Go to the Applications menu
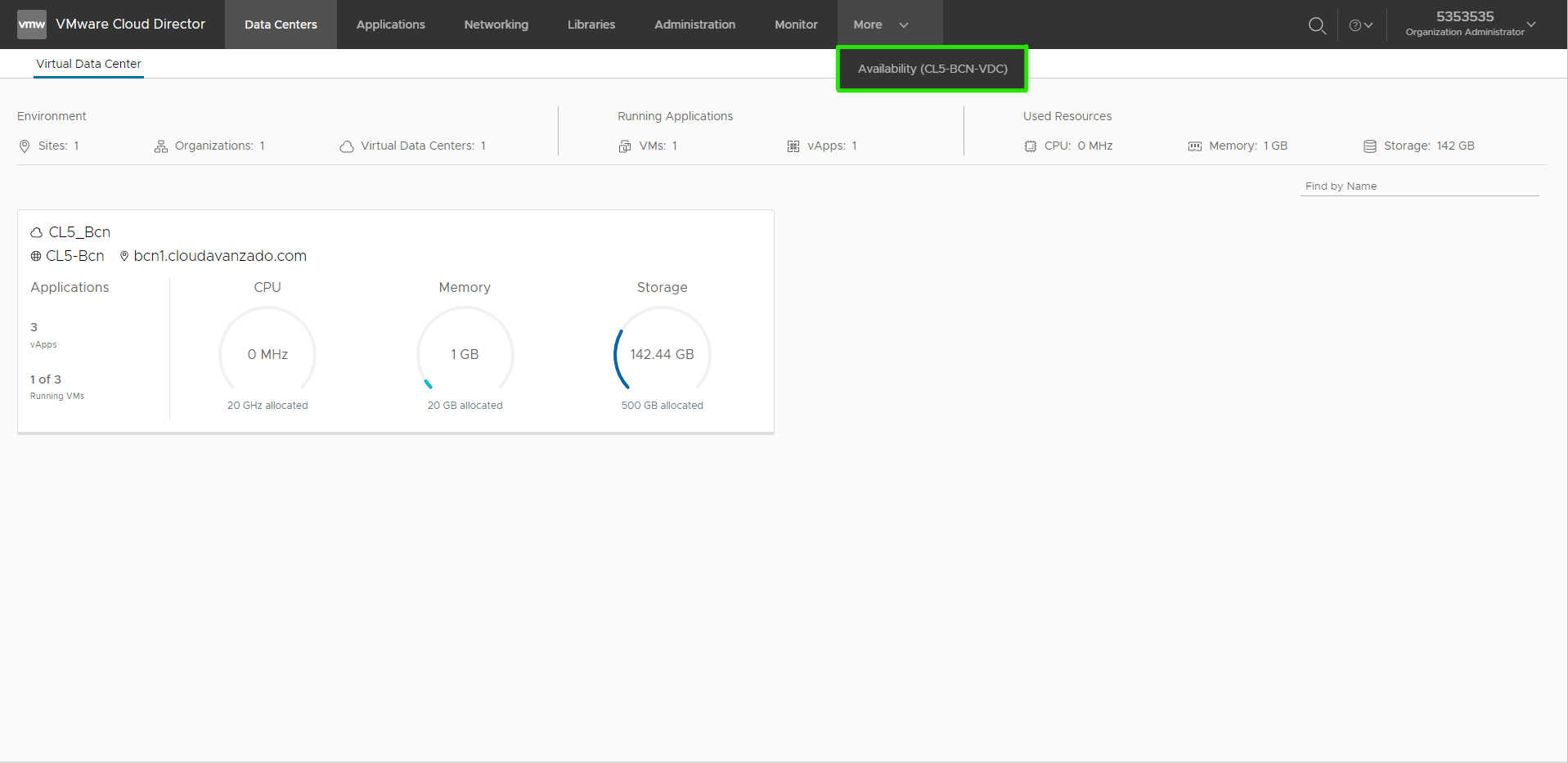This screenshot has height=763, width=1568. [x=391, y=25]
